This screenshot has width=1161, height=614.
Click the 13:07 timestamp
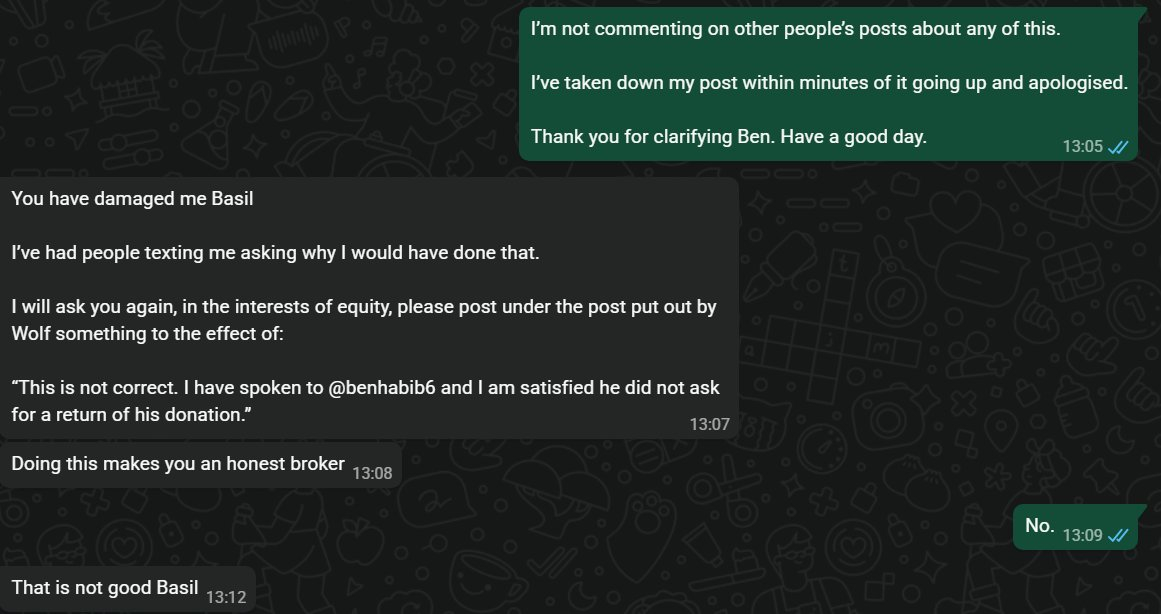pyautogui.click(x=709, y=424)
